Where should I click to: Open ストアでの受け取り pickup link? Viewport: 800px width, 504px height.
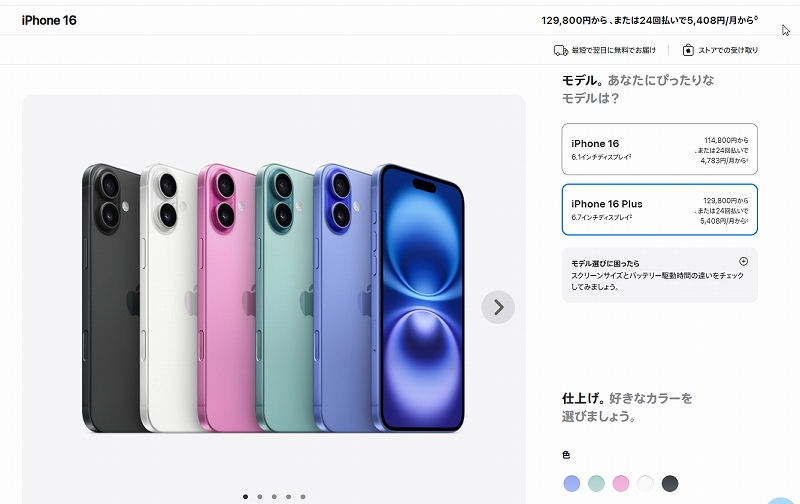[x=720, y=50]
